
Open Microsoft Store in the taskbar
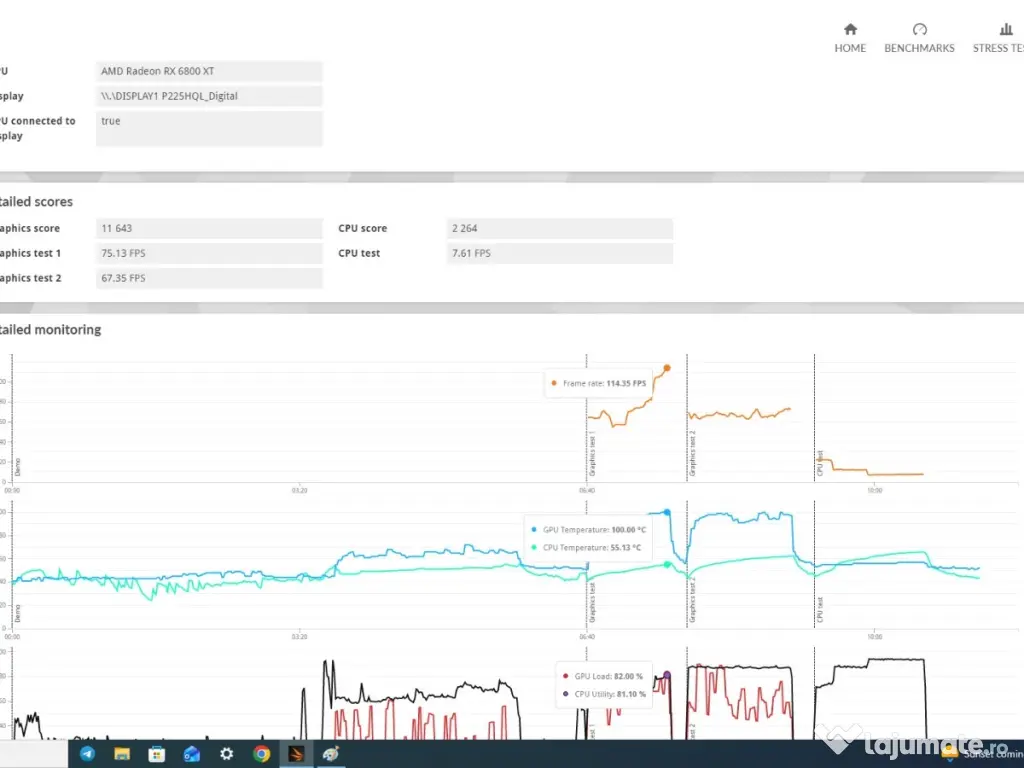click(157, 754)
